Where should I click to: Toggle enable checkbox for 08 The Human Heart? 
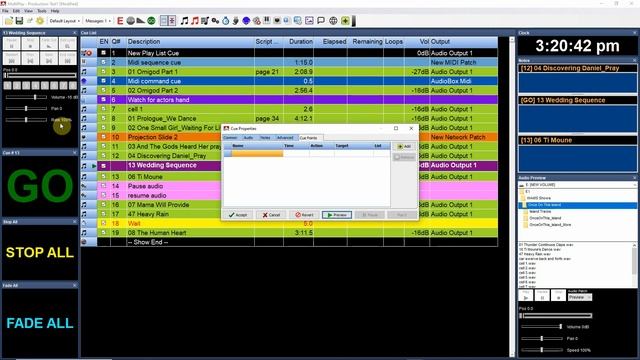coord(104,233)
